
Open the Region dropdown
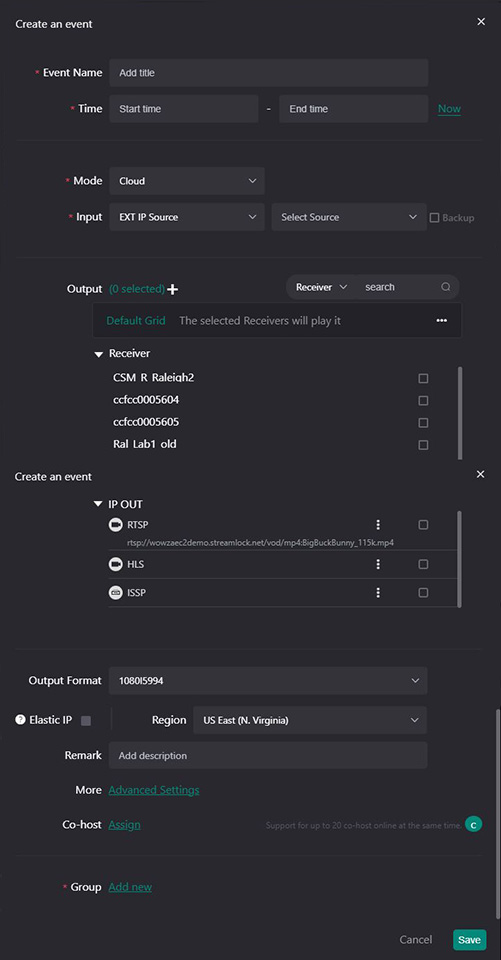point(310,720)
